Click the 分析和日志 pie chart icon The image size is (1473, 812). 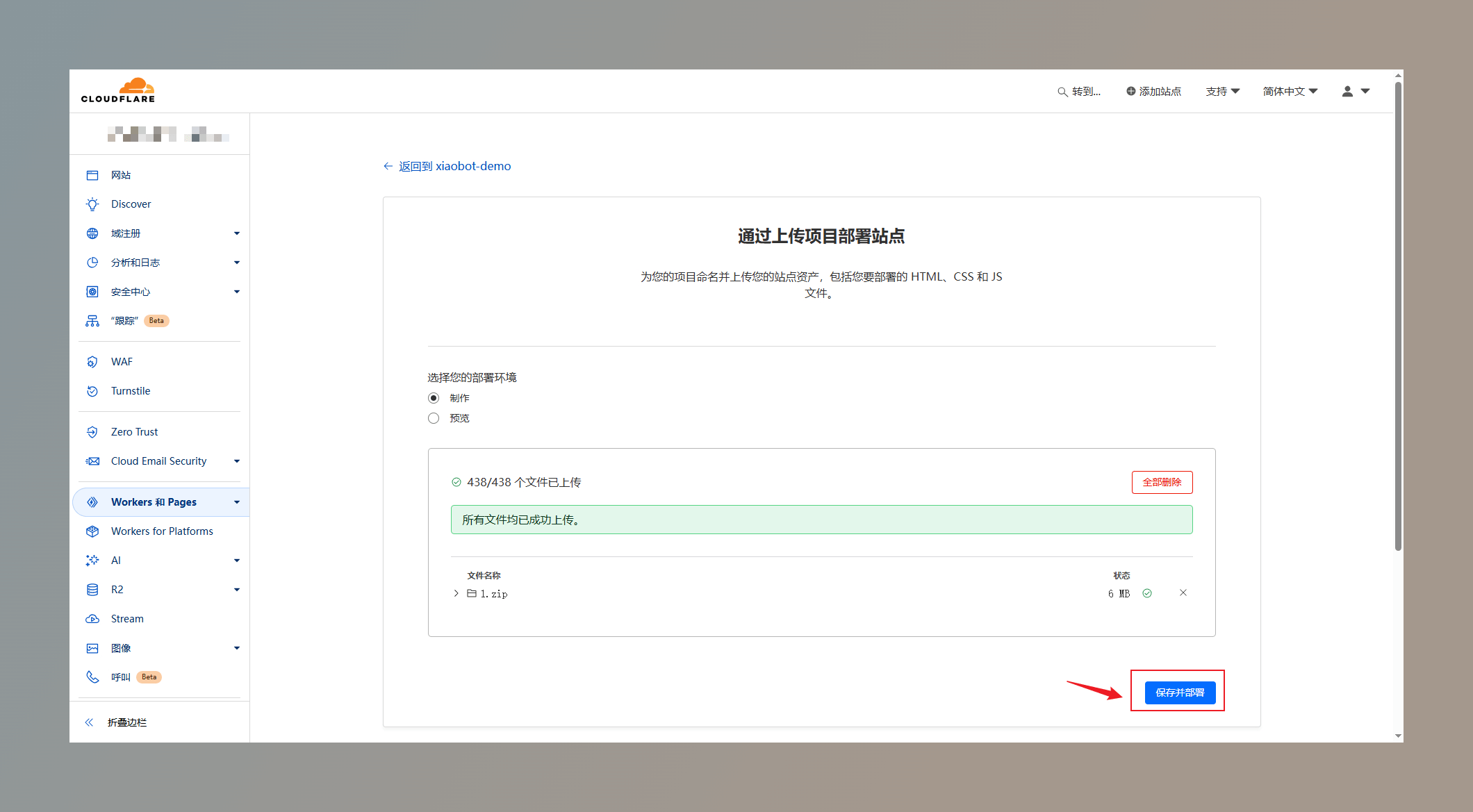coord(92,263)
